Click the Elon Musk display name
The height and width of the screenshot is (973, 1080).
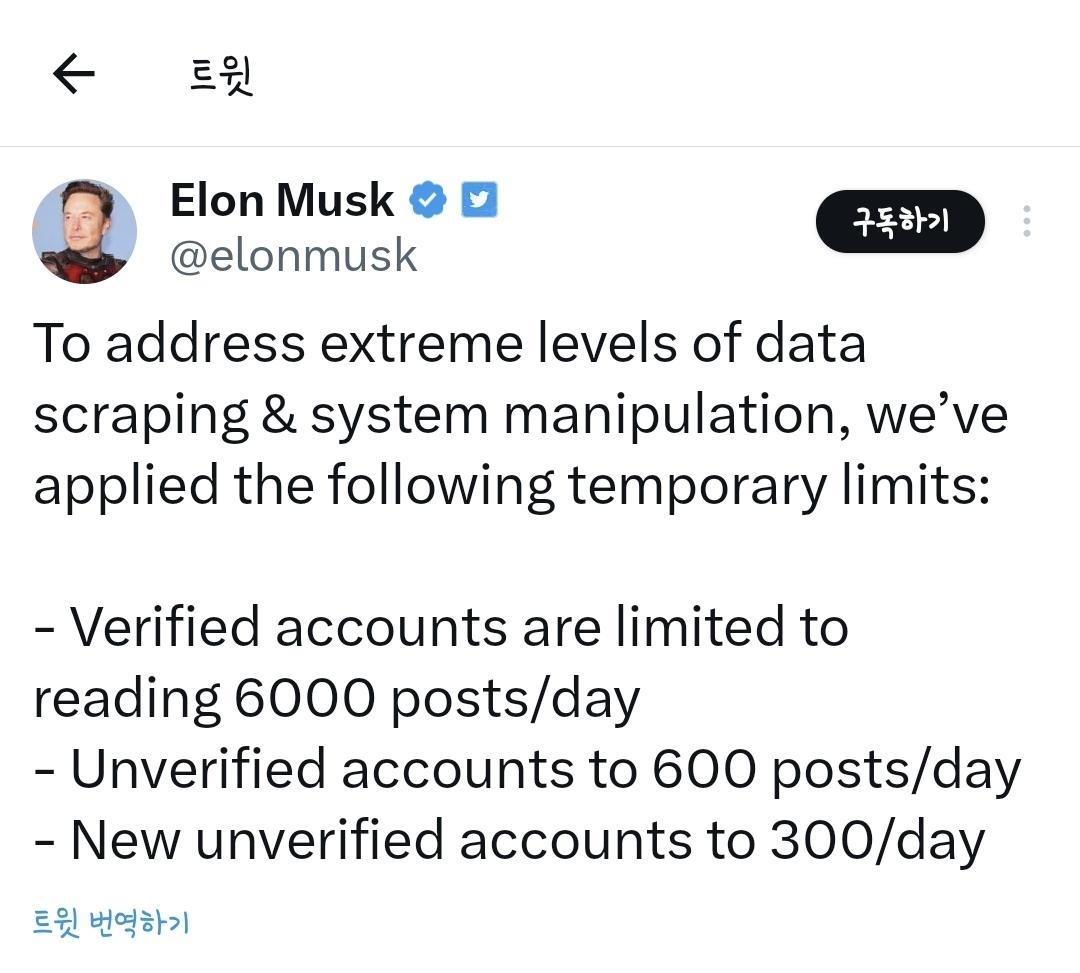pyautogui.click(x=282, y=200)
